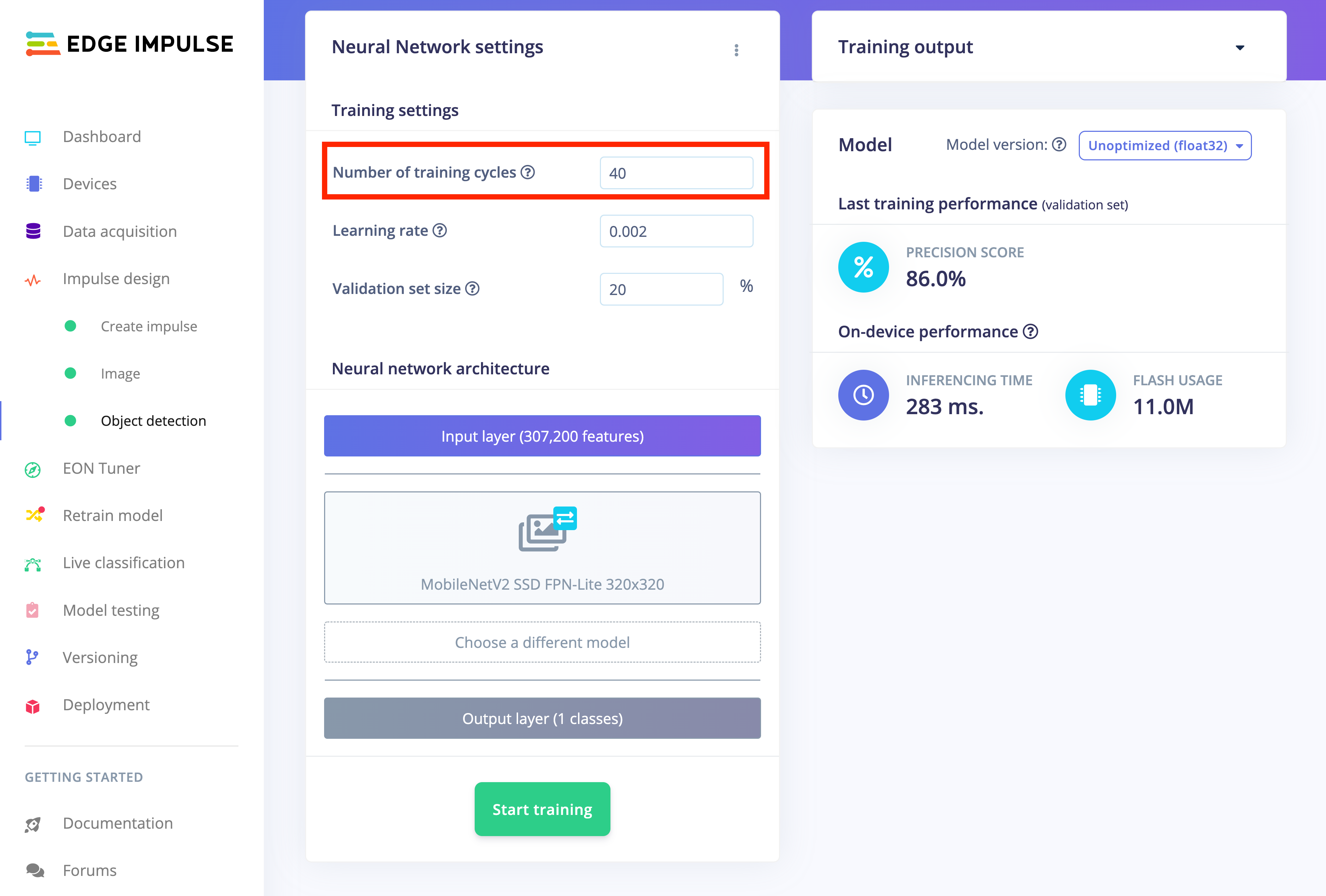The image size is (1326, 896).
Task: Open Create impulse sidebar item
Action: [x=148, y=326]
